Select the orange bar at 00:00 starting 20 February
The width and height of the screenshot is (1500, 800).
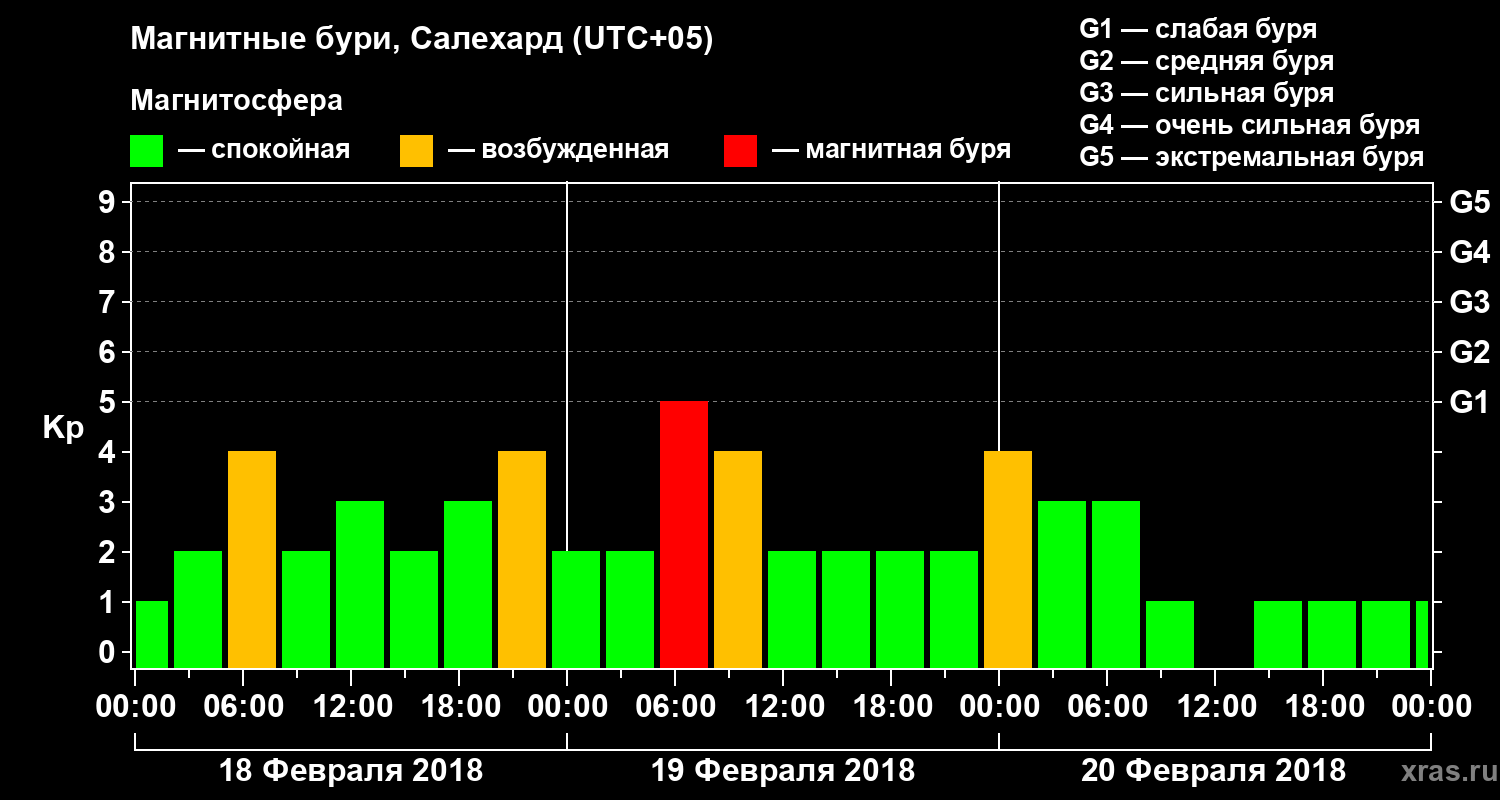1008,560
